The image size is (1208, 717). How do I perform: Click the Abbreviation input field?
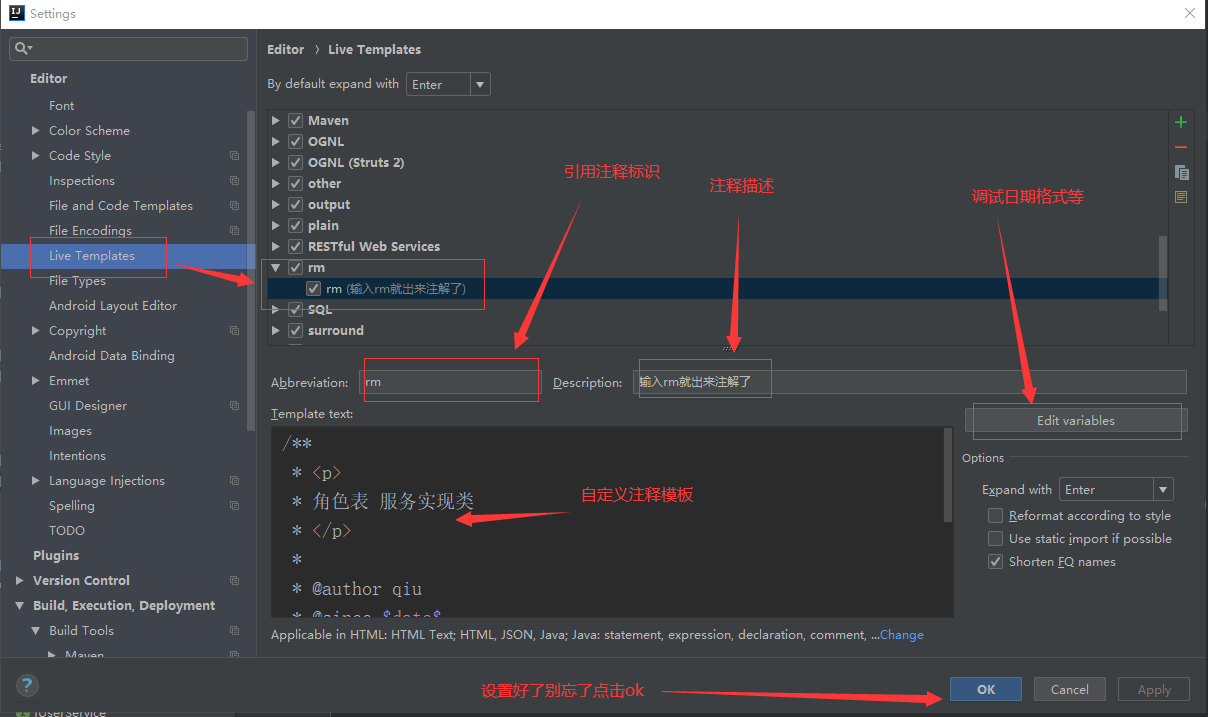coord(450,382)
